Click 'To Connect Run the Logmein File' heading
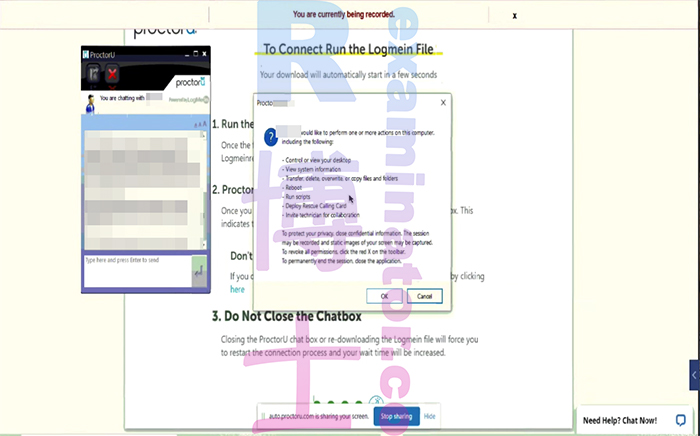 348,49
